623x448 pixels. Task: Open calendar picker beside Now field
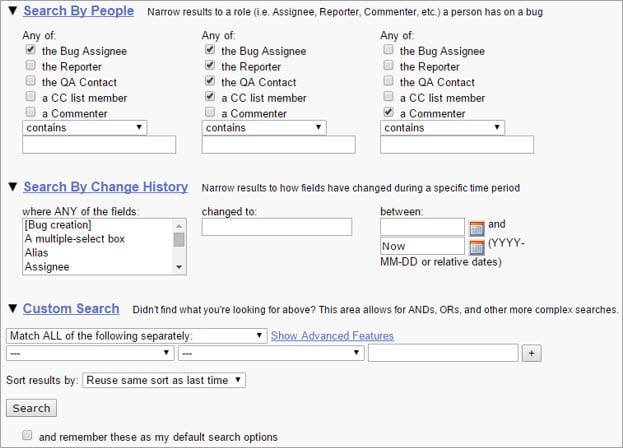click(476, 247)
